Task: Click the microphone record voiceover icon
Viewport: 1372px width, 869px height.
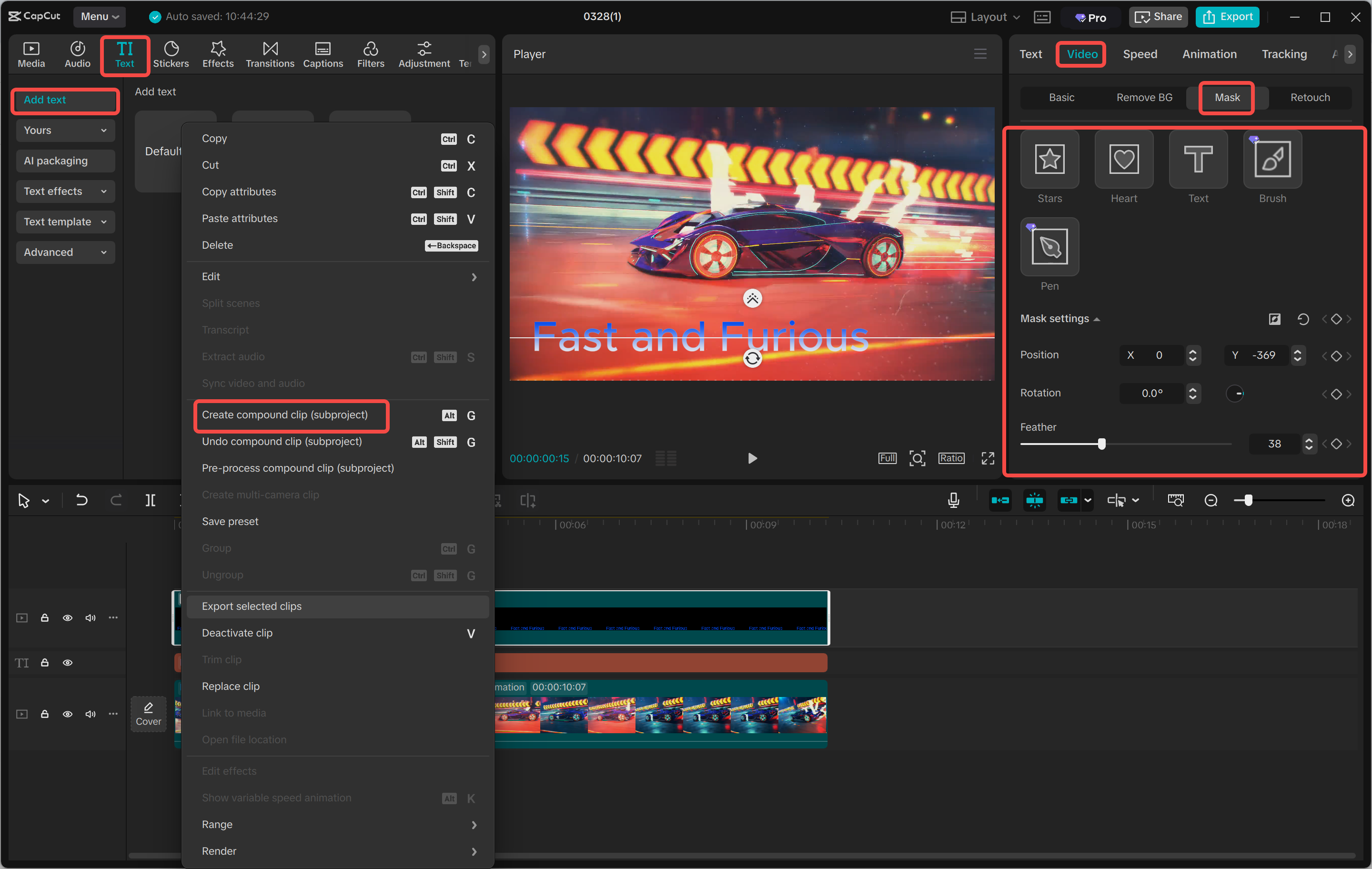Action: (953, 500)
